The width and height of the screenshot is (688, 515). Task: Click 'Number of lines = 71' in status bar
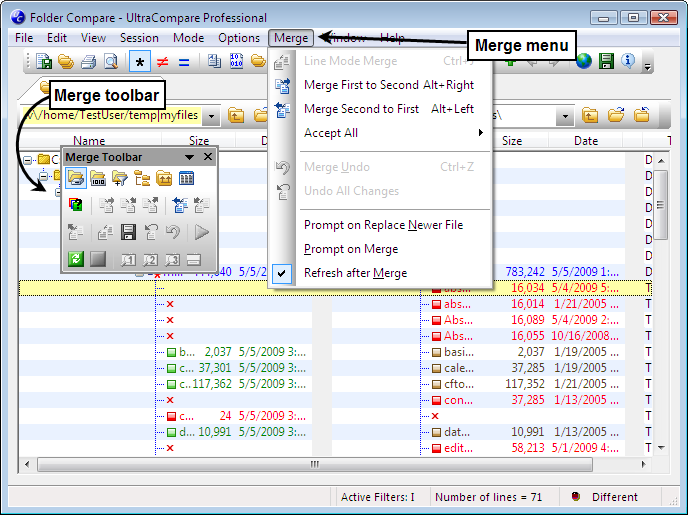coord(488,497)
